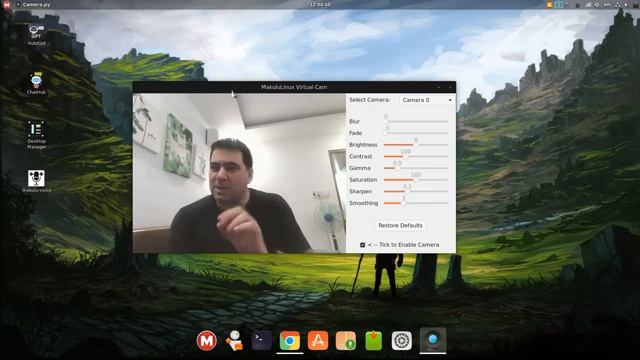Open the Makulu Voice microphone desktop icon
This screenshot has width=640, height=360.
pyautogui.click(x=36, y=181)
